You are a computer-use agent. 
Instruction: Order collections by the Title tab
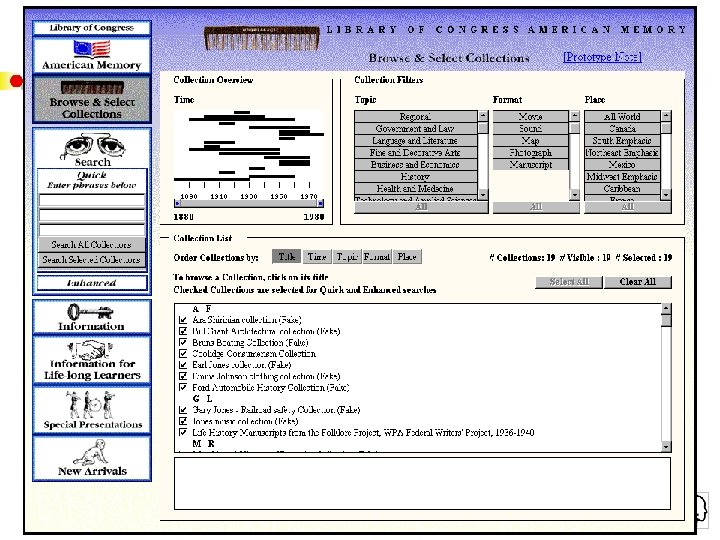coord(287,257)
